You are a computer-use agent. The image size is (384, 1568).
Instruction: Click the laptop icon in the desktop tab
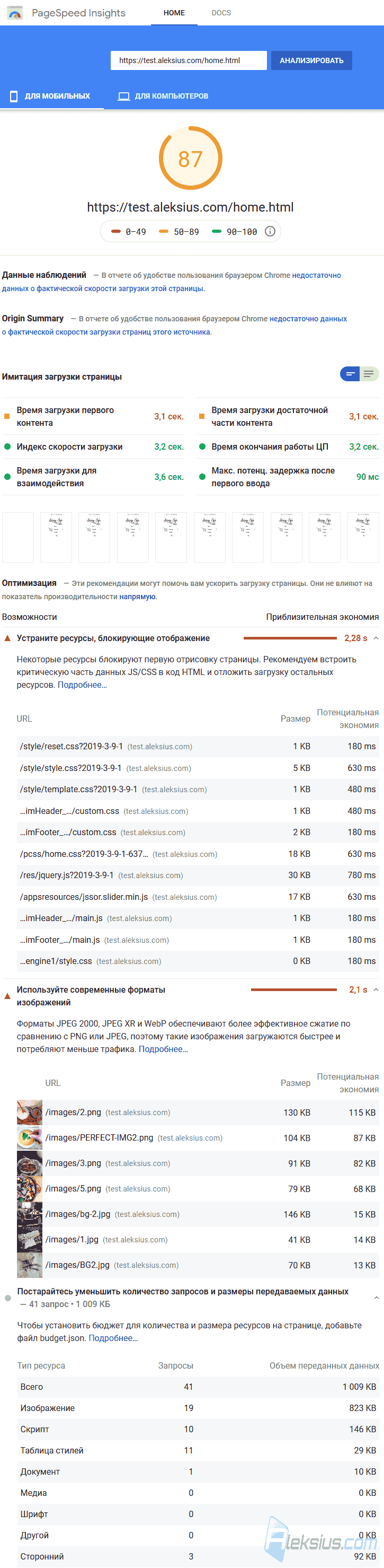pyautogui.click(x=124, y=96)
